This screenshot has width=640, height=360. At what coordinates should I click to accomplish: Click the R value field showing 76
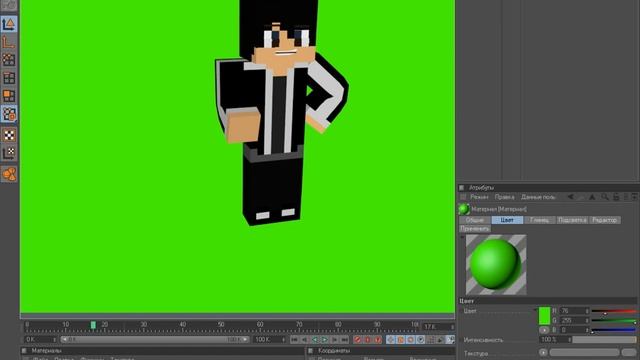pos(573,311)
